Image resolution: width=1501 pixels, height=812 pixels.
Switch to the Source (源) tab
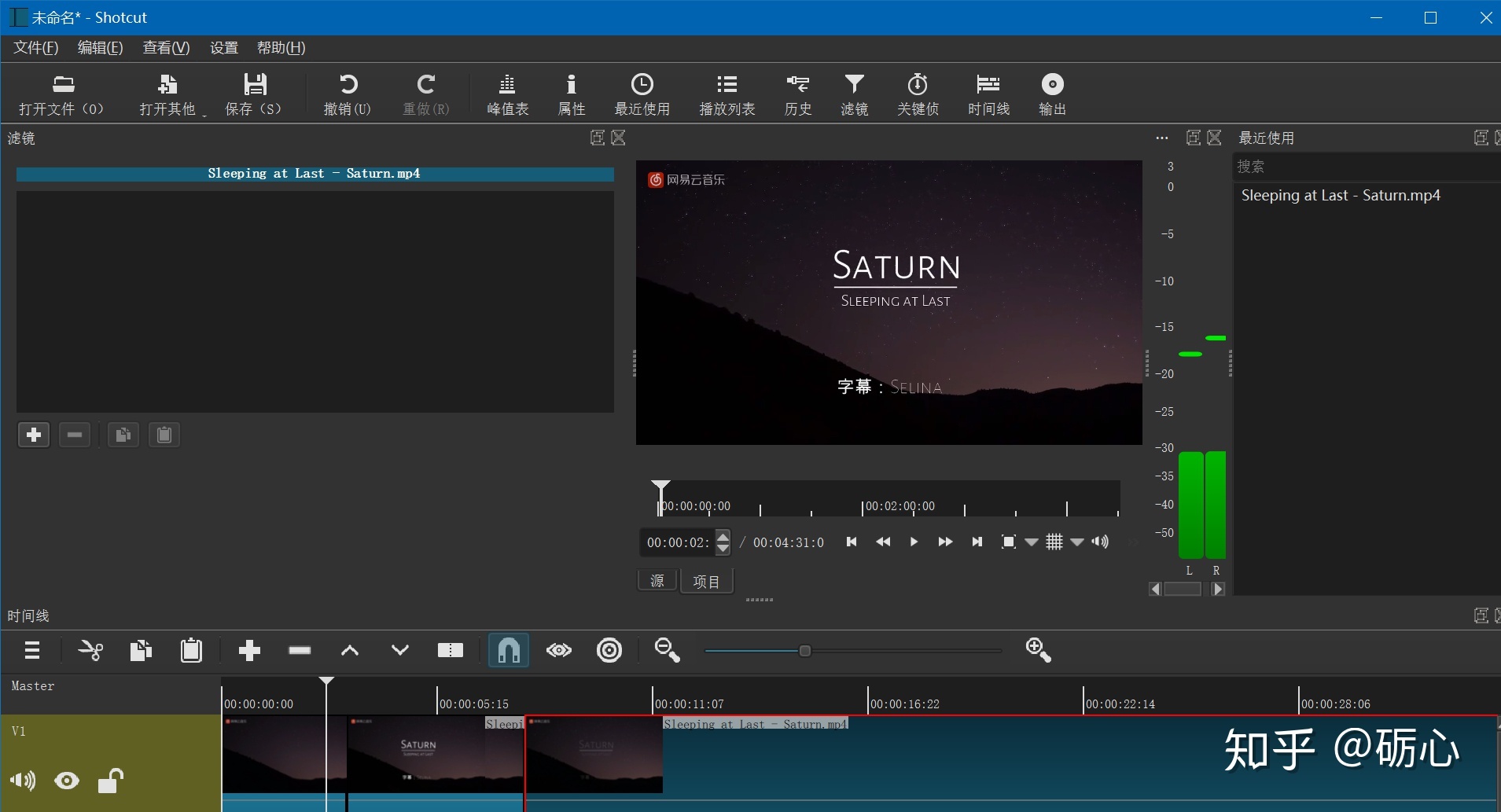(x=657, y=581)
